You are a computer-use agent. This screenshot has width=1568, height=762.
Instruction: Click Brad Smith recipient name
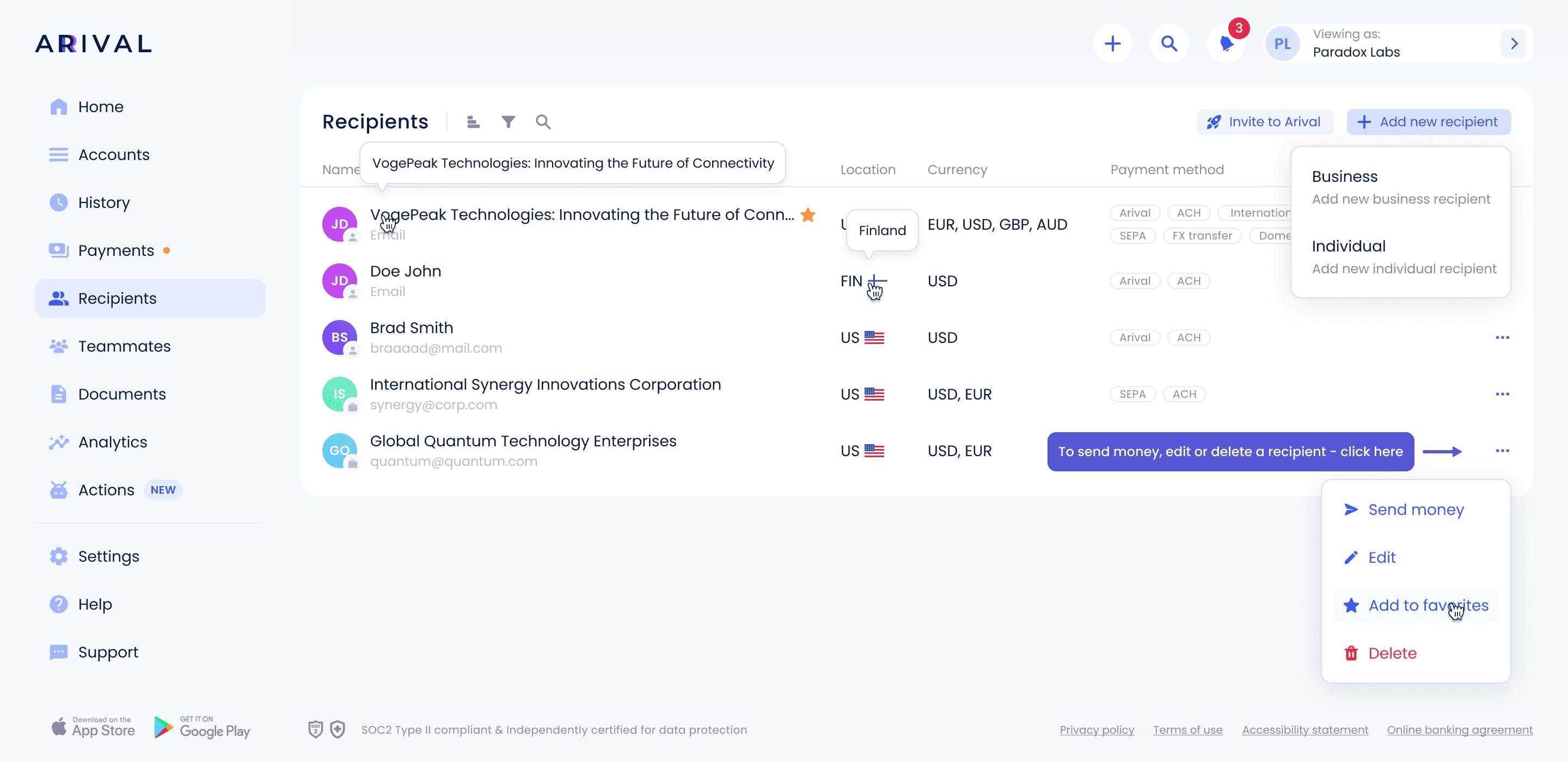click(x=412, y=328)
